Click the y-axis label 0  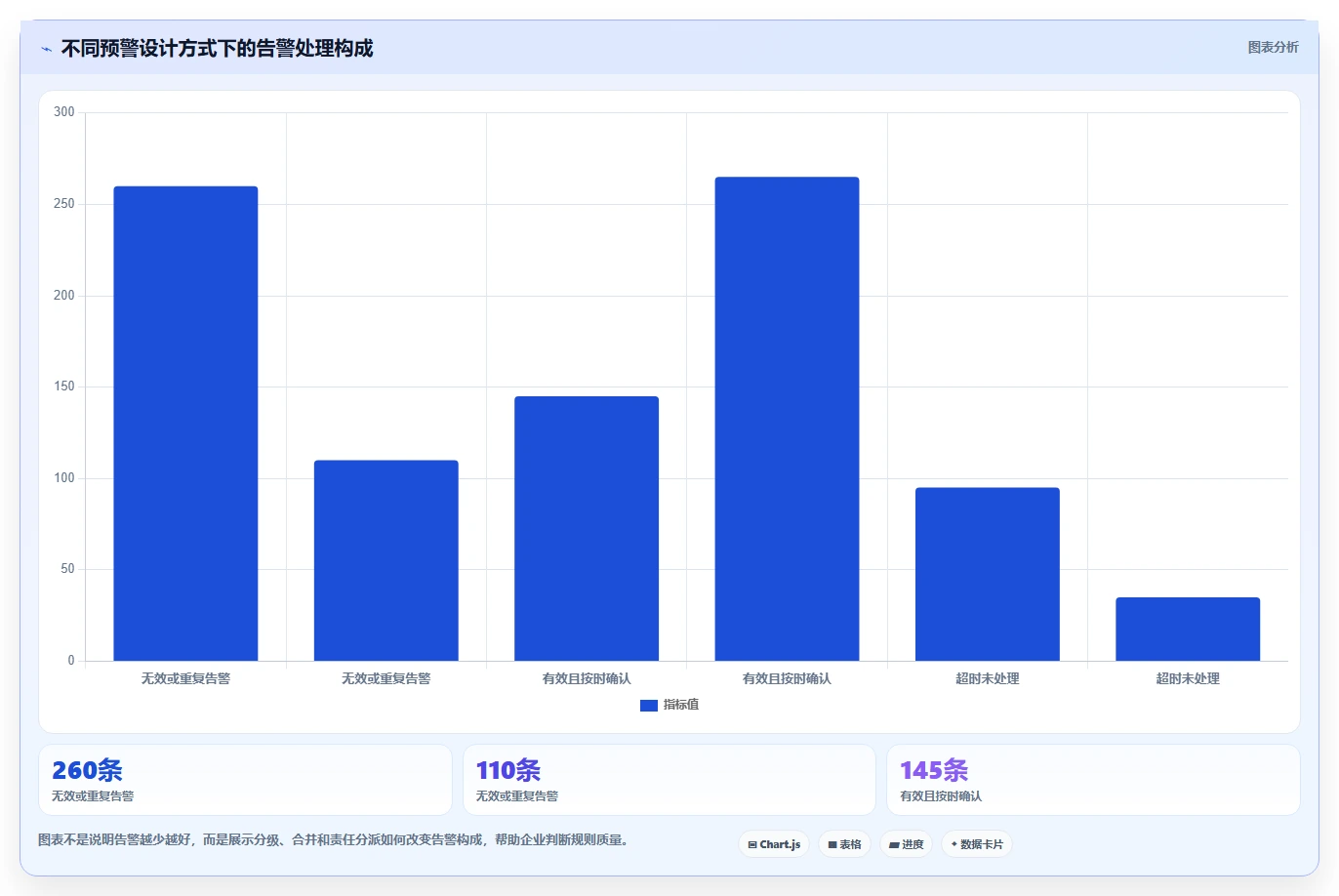[x=71, y=661]
